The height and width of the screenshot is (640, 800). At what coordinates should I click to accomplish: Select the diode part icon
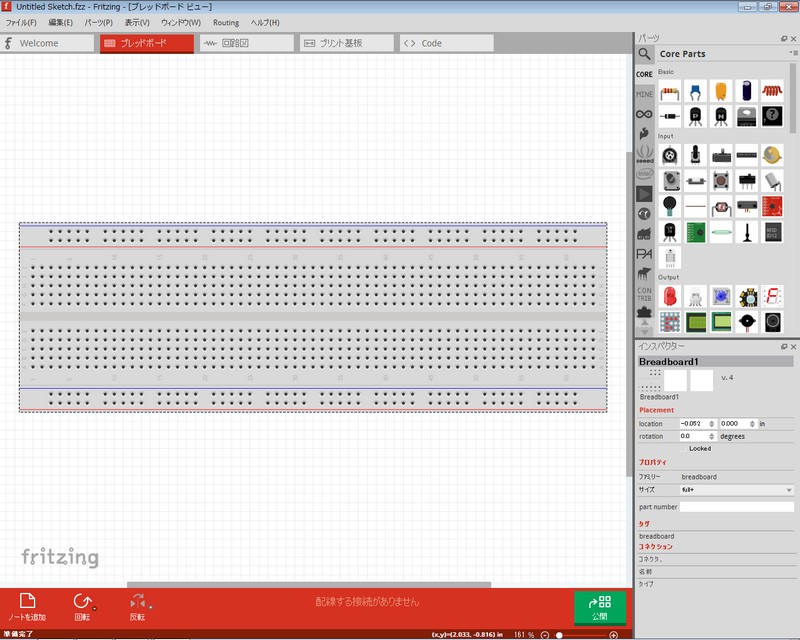[x=669, y=116]
